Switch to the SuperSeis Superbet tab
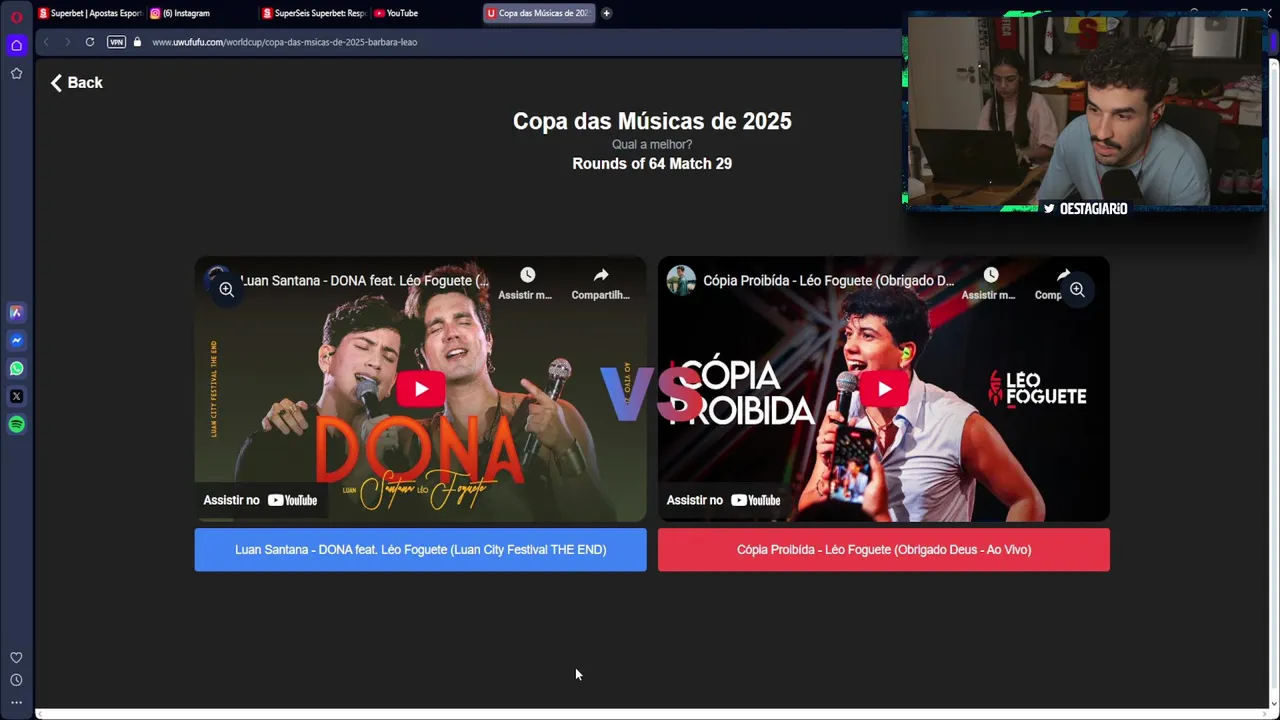This screenshot has height=720, width=1280. tap(314, 13)
